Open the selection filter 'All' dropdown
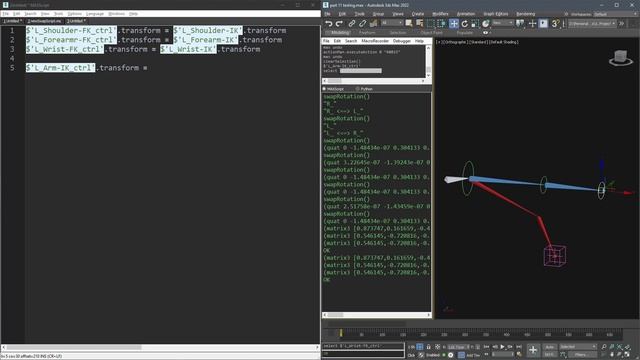 (x=391, y=23)
